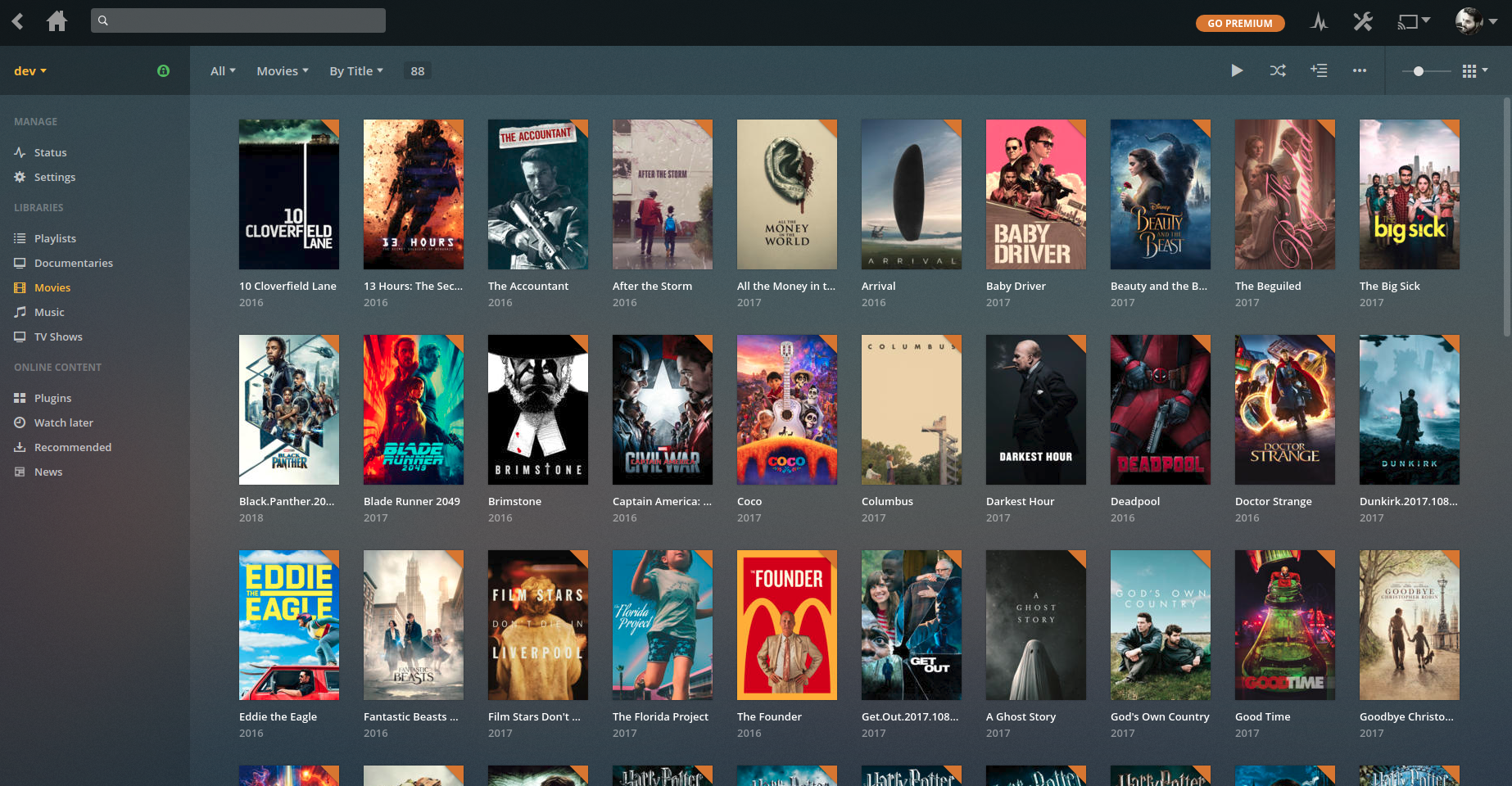Go back with the back arrow

[x=18, y=20]
